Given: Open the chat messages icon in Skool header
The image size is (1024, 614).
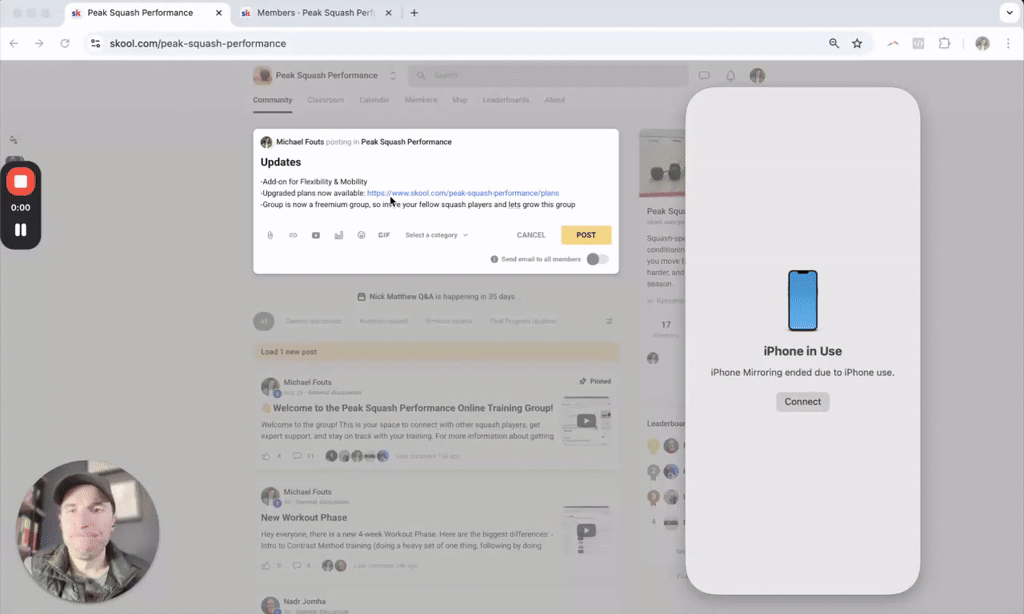Looking at the screenshot, I should point(704,76).
